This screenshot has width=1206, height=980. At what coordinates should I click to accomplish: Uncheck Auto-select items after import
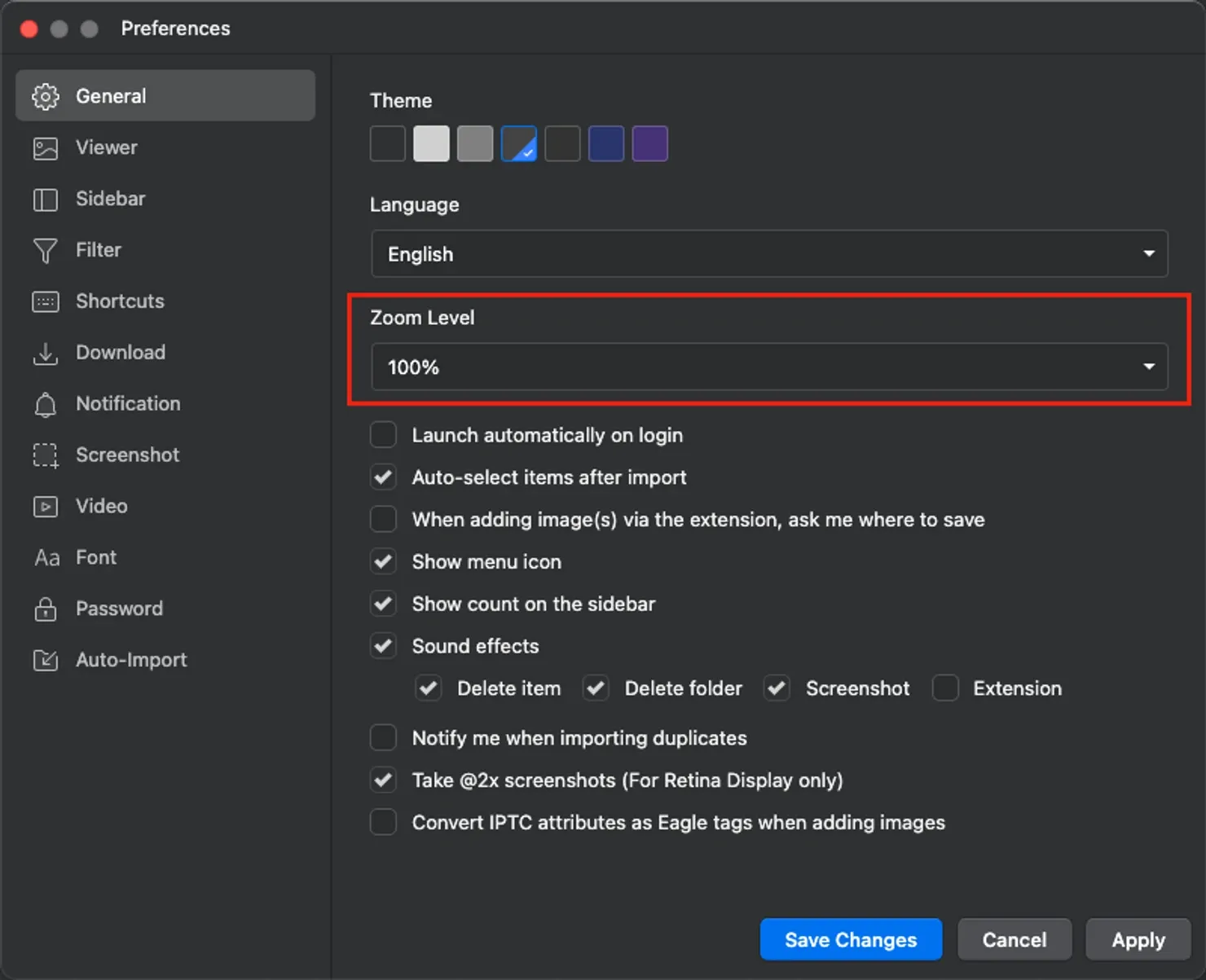point(384,477)
